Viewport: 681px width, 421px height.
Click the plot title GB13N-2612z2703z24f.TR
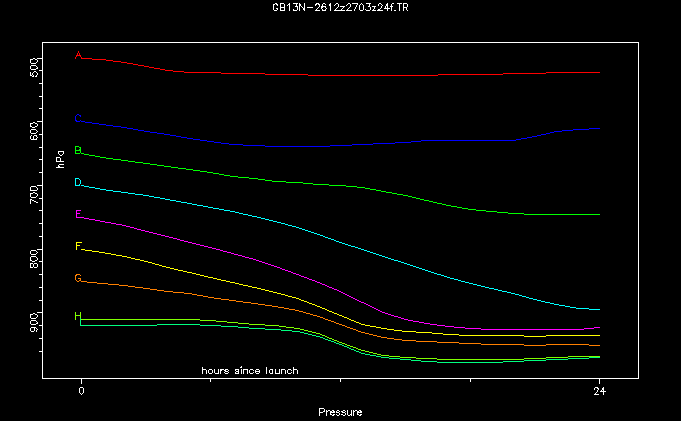point(340,6)
